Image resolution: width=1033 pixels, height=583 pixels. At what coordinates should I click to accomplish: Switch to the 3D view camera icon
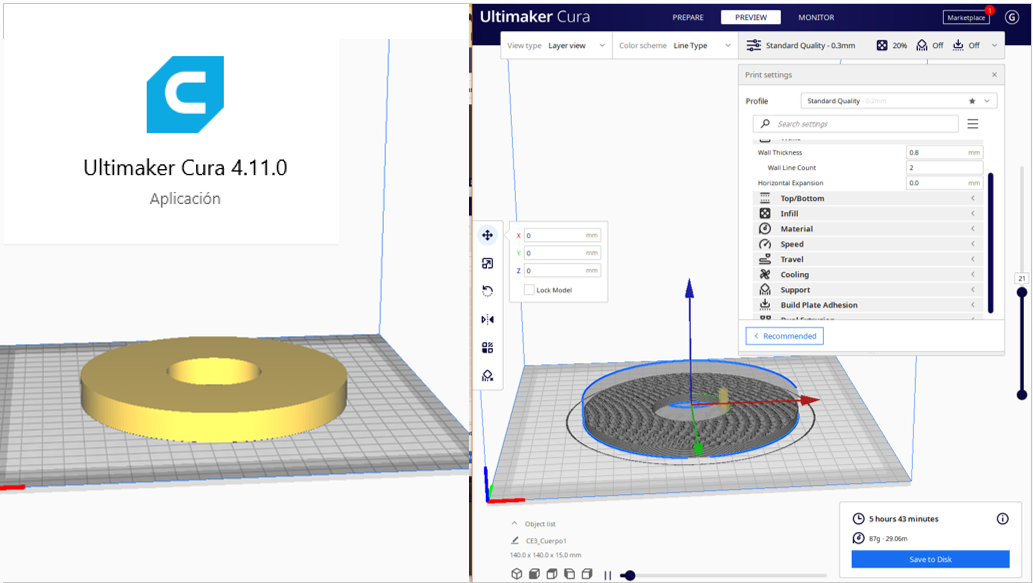tap(516, 574)
